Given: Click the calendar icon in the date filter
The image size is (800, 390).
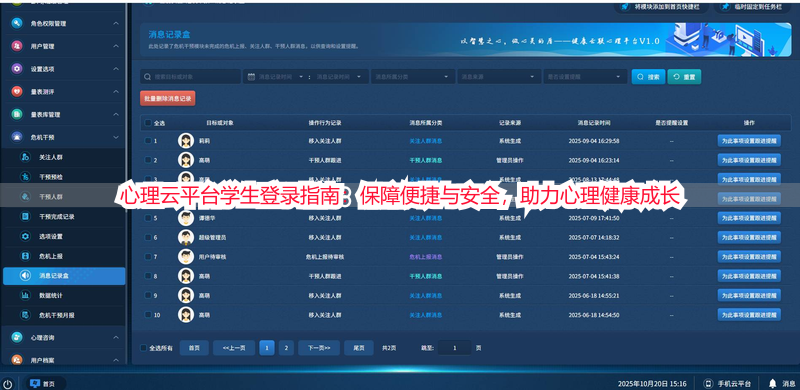Looking at the screenshot, I should 251,77.
